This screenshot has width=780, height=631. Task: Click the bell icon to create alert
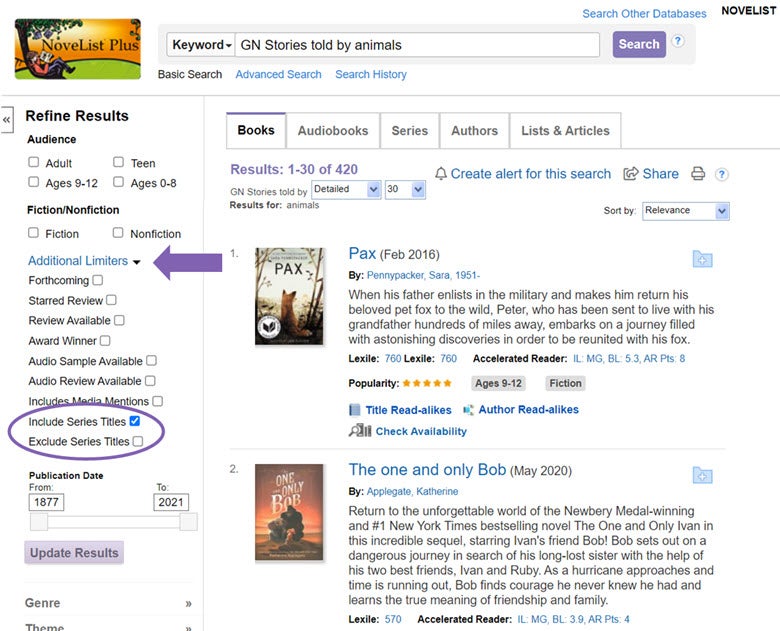[x=441, y=174]
